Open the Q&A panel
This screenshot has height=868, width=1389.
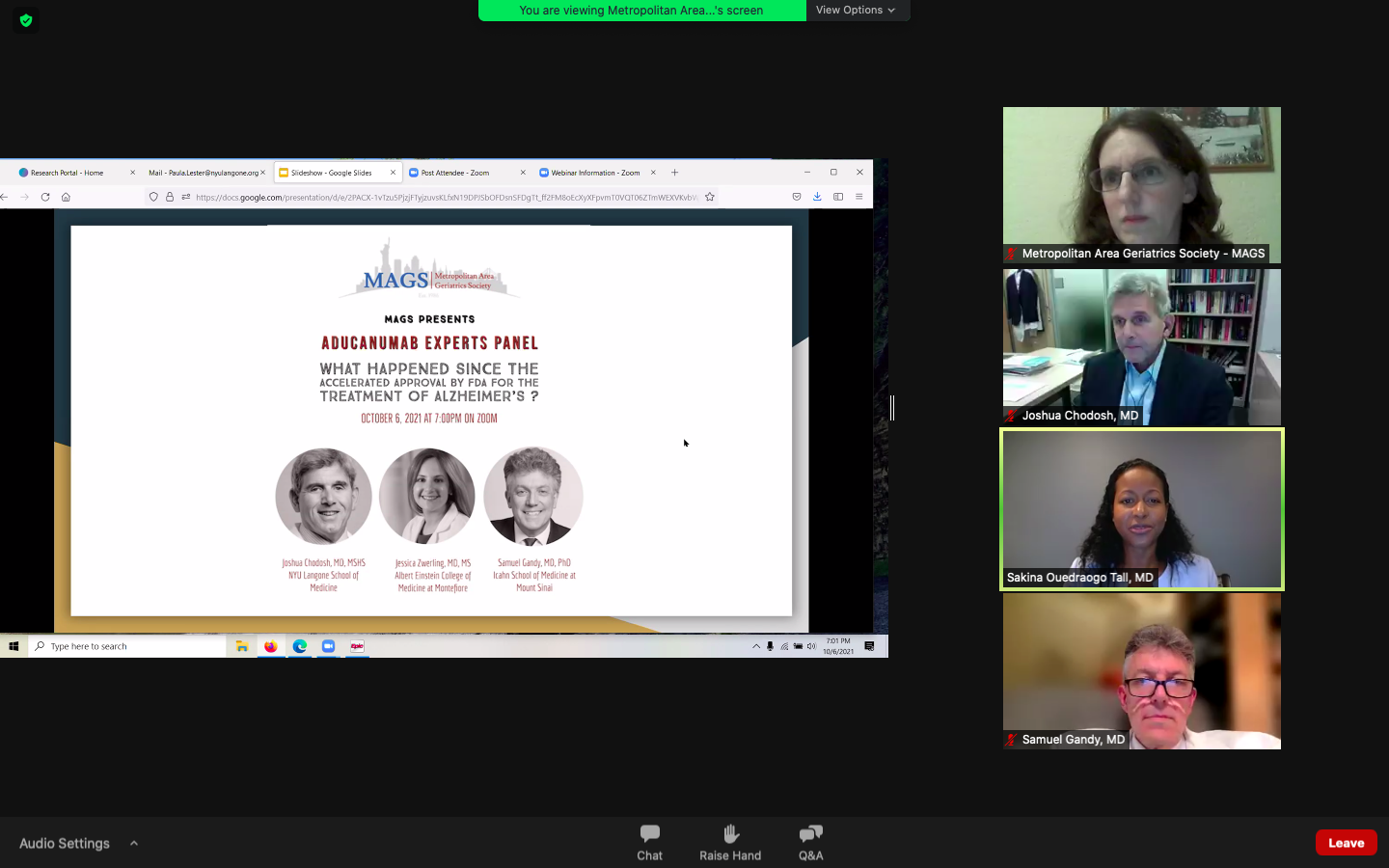point(811,842)
